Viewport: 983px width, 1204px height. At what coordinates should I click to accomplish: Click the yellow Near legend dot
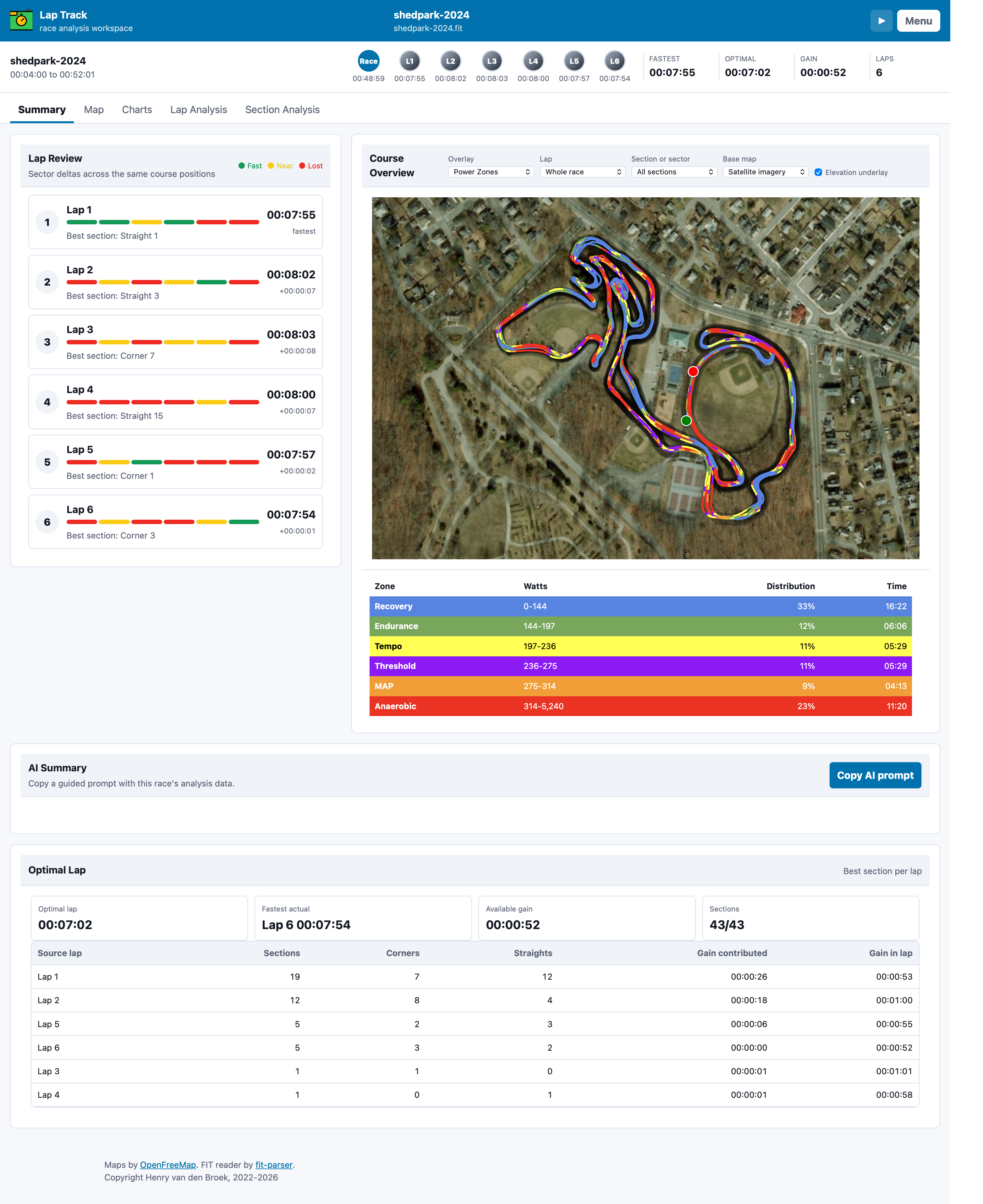(x=271, y=166)
